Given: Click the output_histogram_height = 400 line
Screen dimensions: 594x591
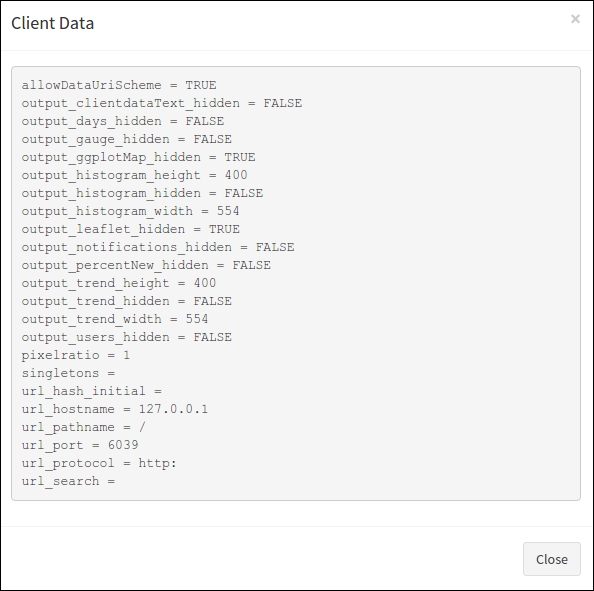Looking at the screenshot, I should point(134,175).
